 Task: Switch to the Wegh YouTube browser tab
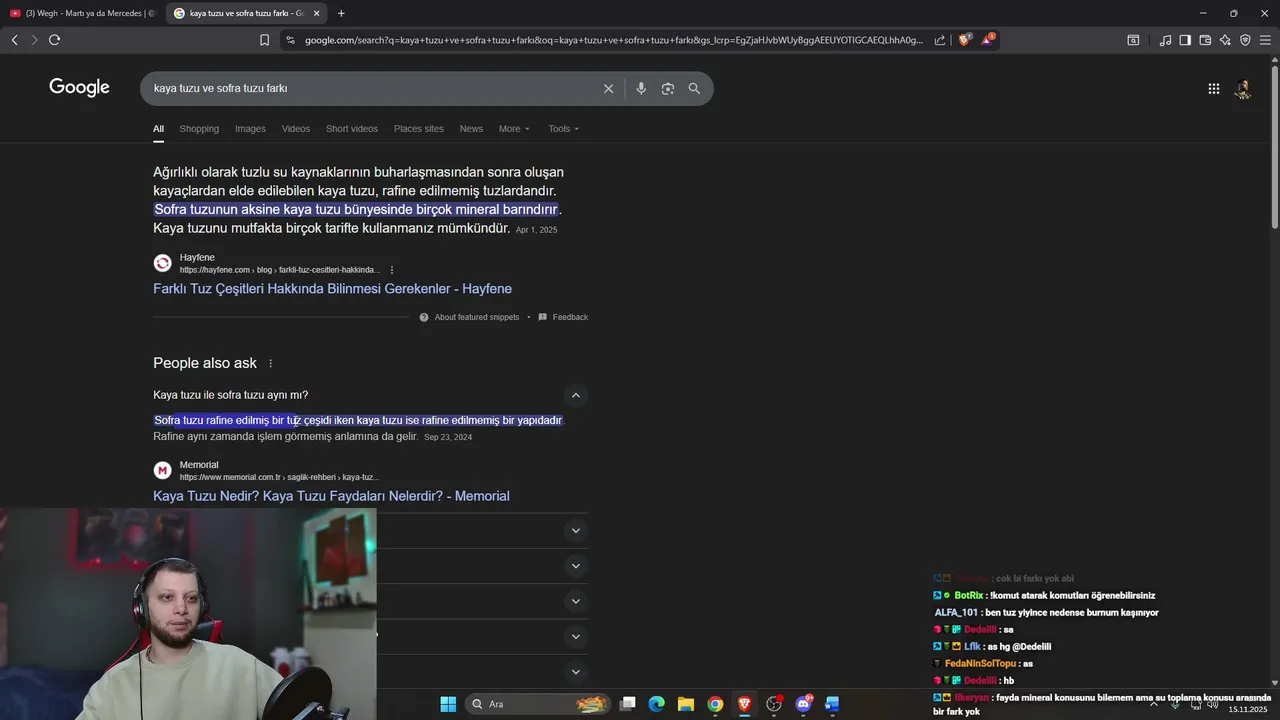coord(82,13)
